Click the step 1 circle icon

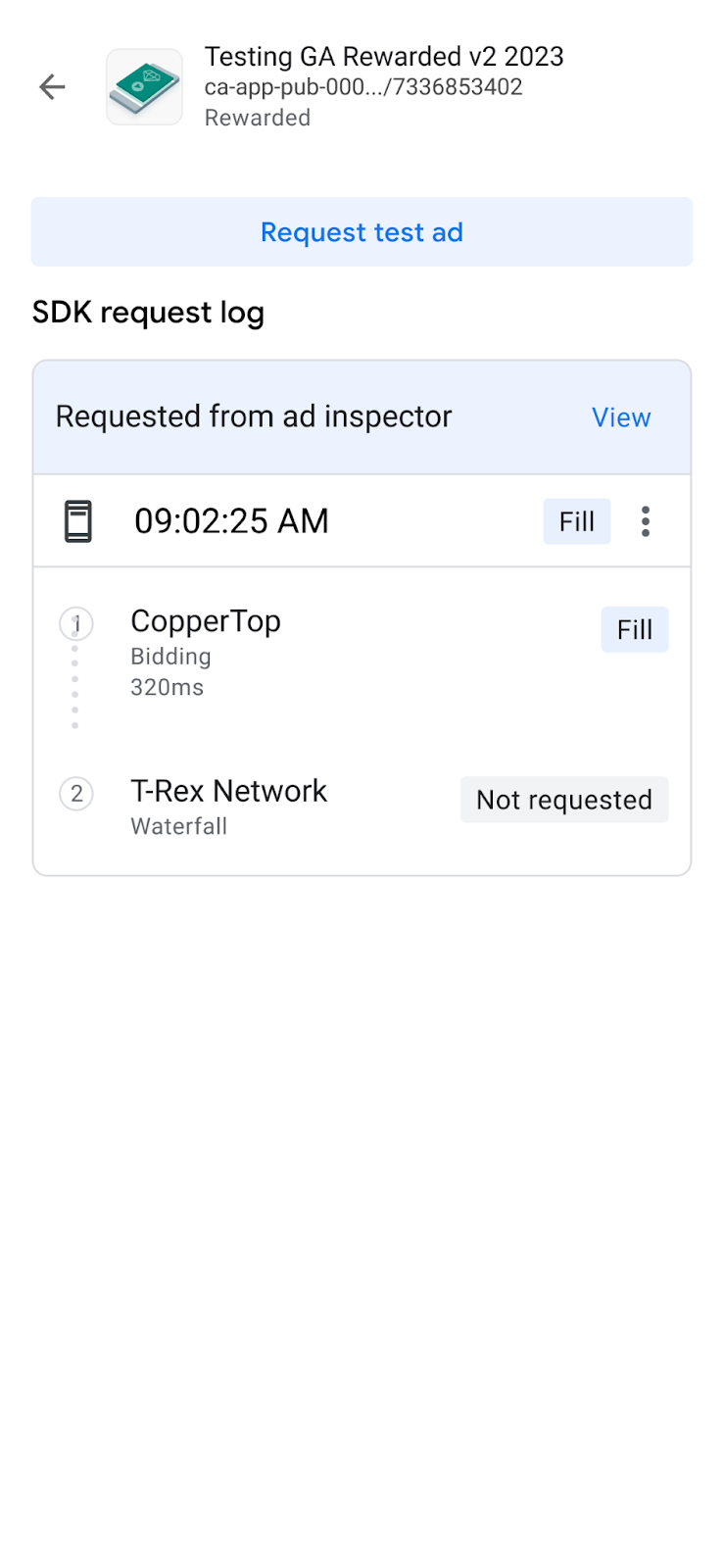pos(76,623)
